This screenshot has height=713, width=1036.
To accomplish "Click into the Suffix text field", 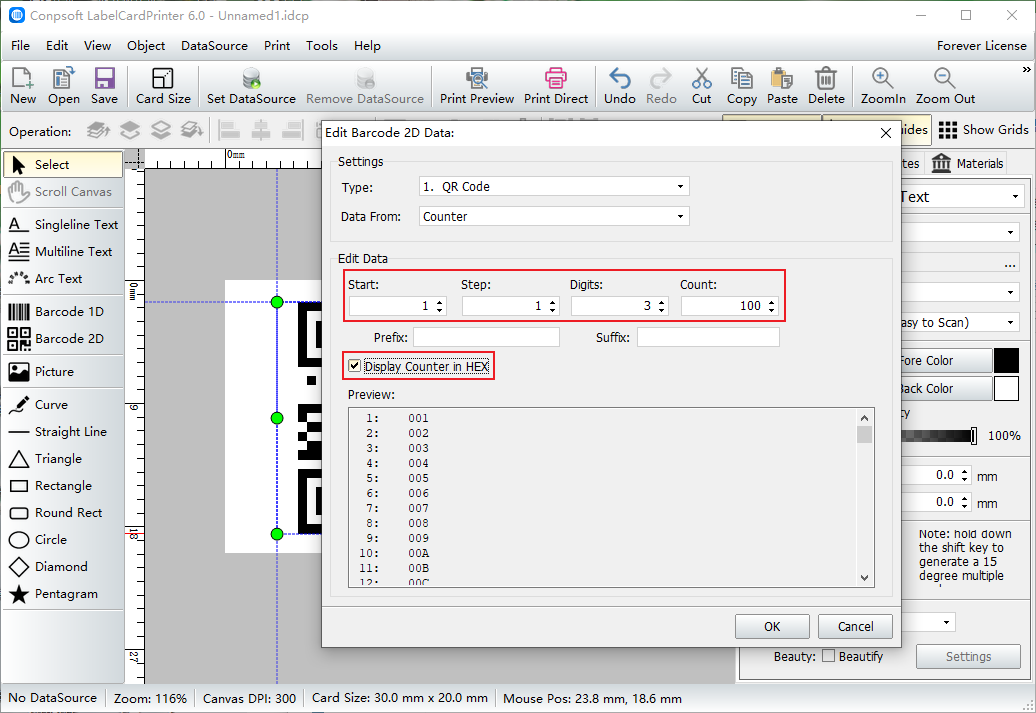I will (x=708, y=337).
